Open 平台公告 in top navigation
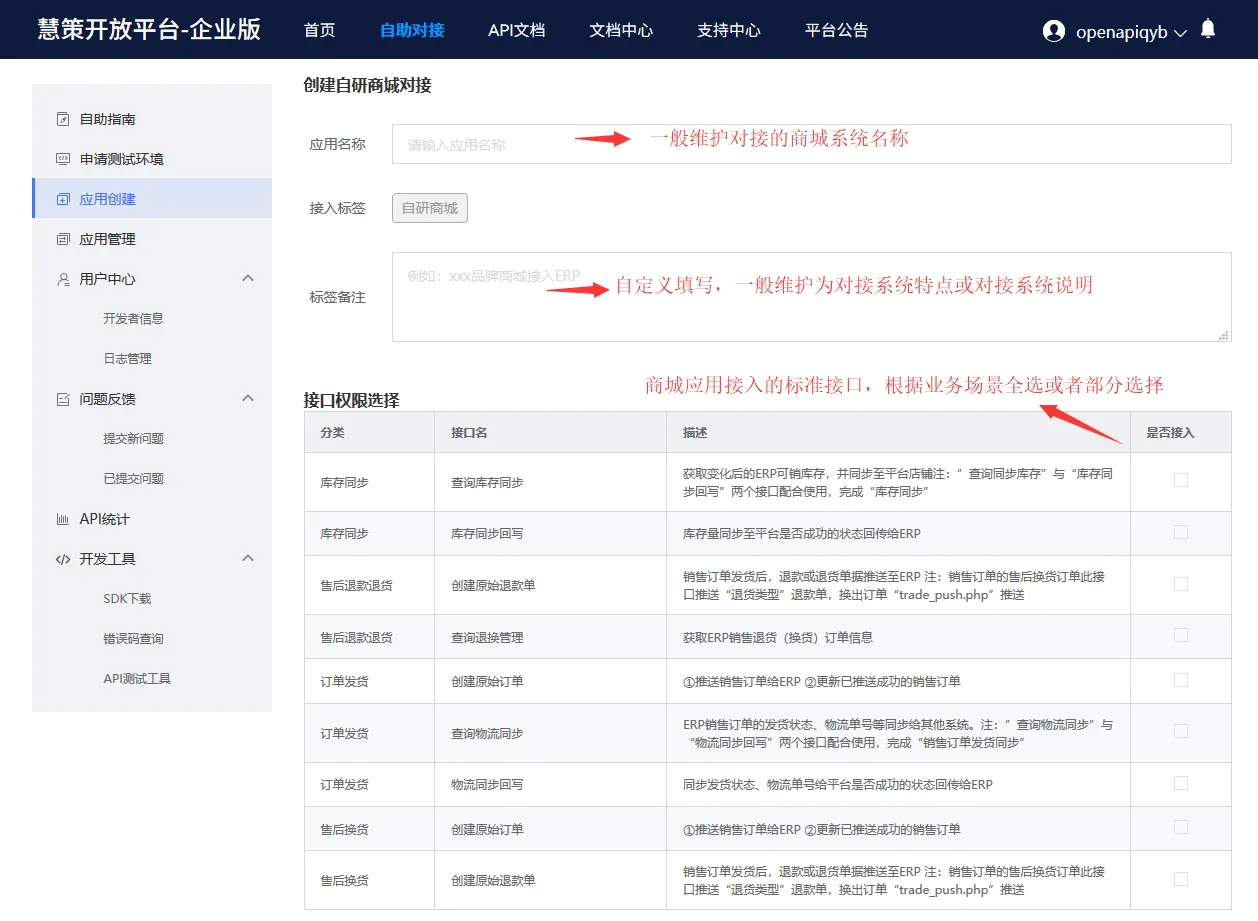The height and width of the screenshot is (921, 1258). tap(836, 30)
